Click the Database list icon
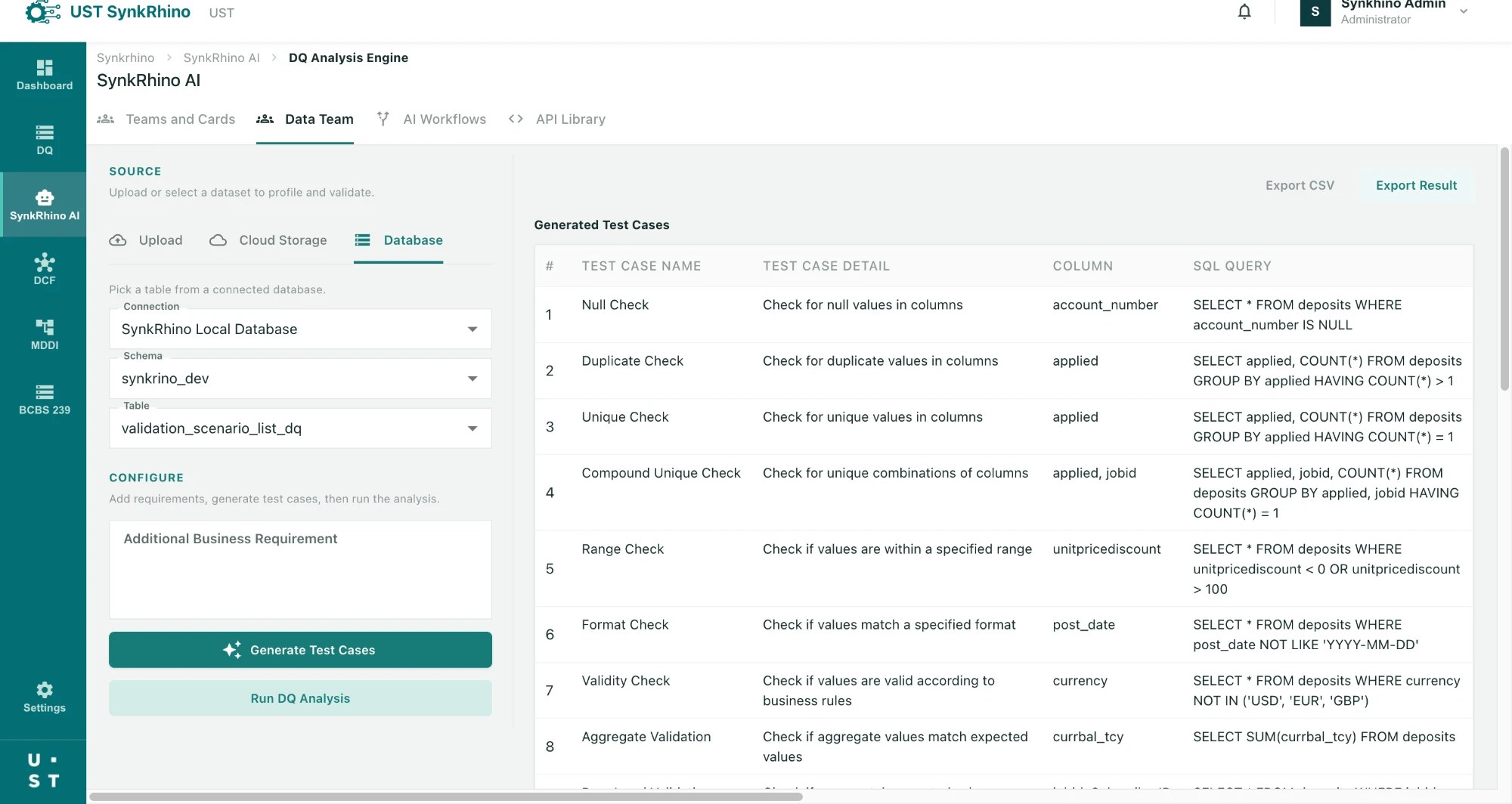Viewport: 1512px width, 804px height. point(363,240)
